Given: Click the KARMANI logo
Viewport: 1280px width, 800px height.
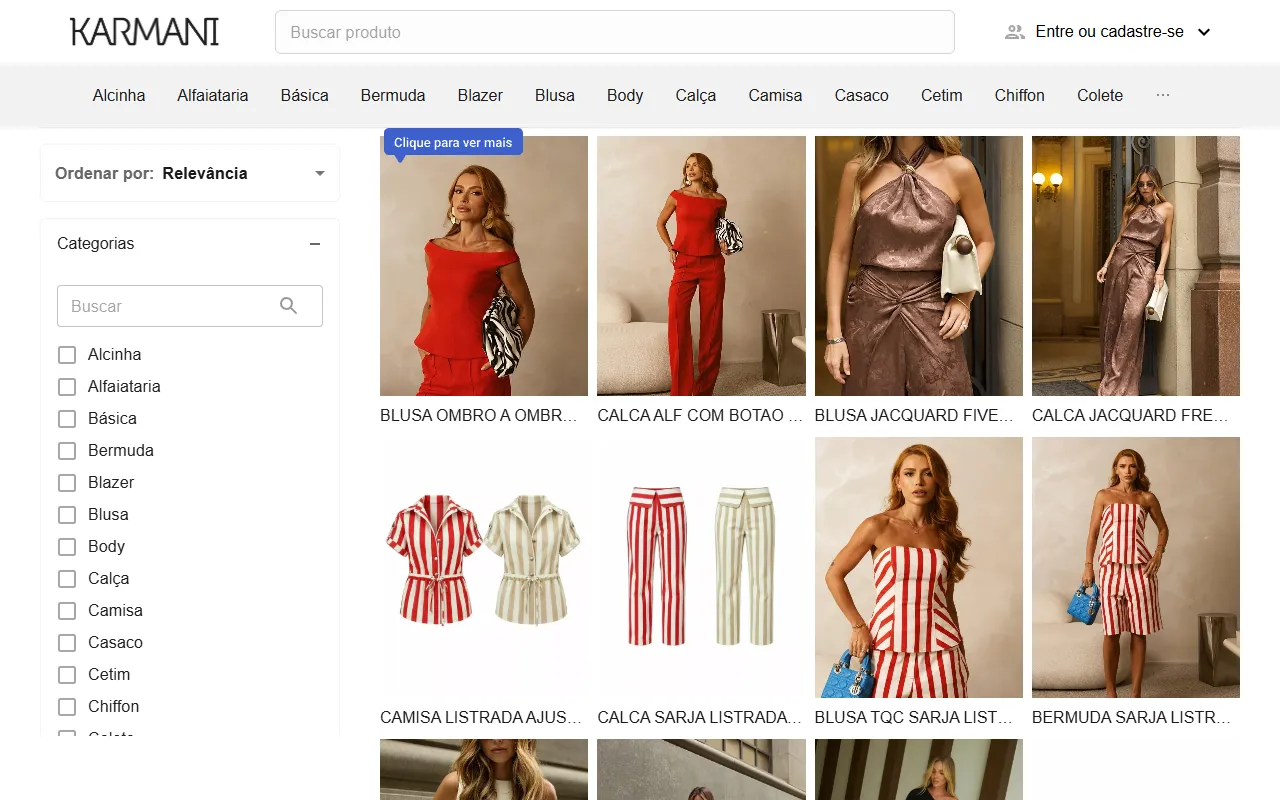Looking at the screenshot, I should click(x=145, y=32).
